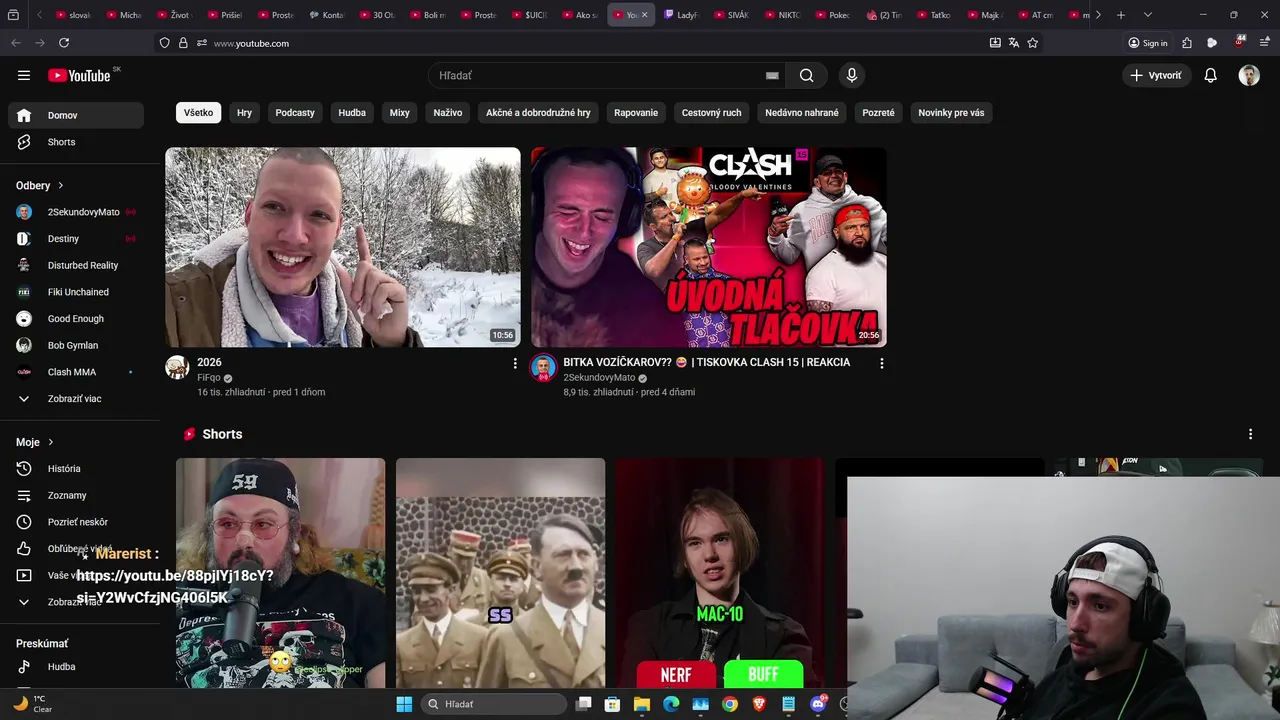Click the YouTube logo
1280x720 pixels.
pyautogui.click(x=79, y=75)
